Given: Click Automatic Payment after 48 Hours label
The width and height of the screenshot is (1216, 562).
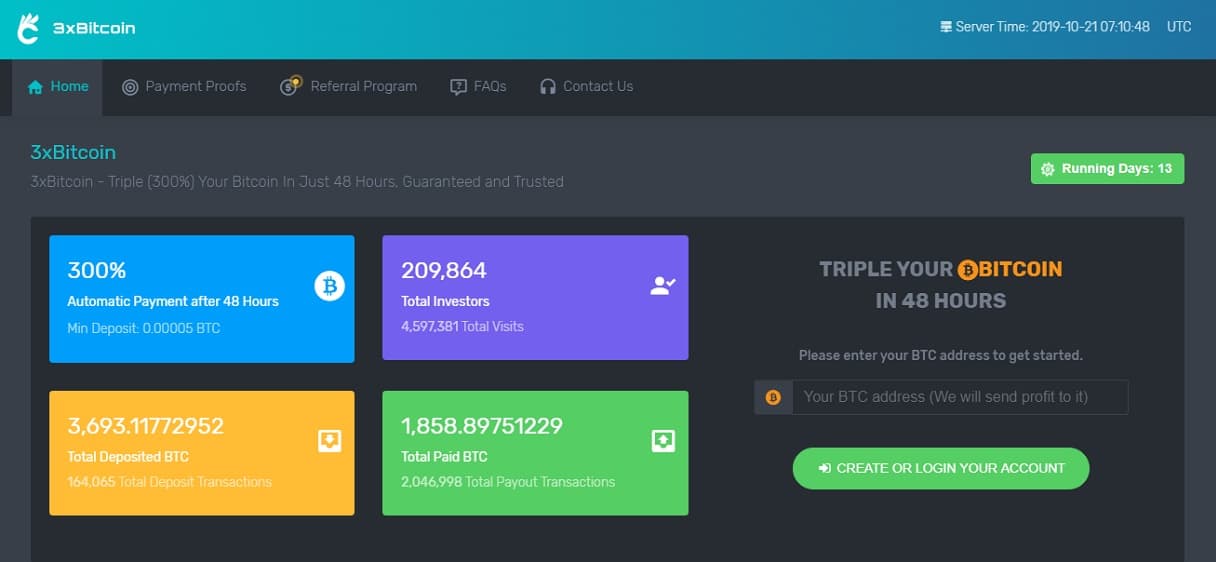Looking at the screenshot, I should click(173, 301).
